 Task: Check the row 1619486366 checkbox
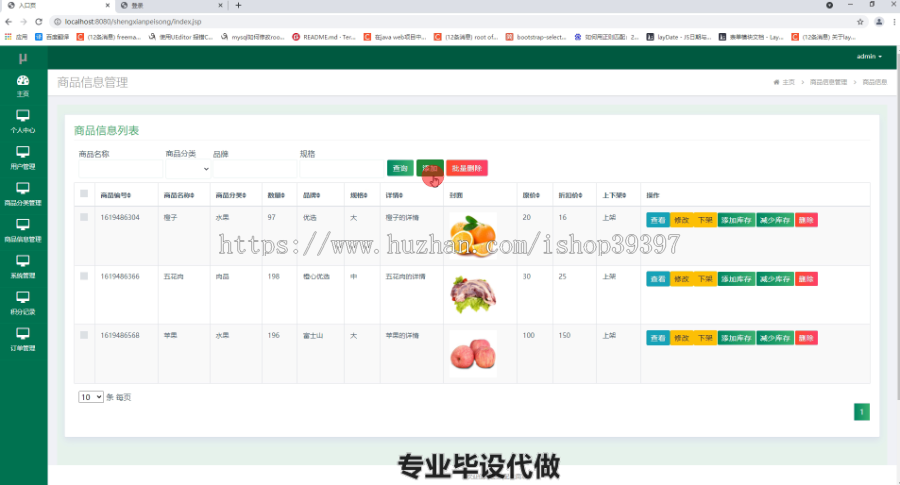click(84, 276)
